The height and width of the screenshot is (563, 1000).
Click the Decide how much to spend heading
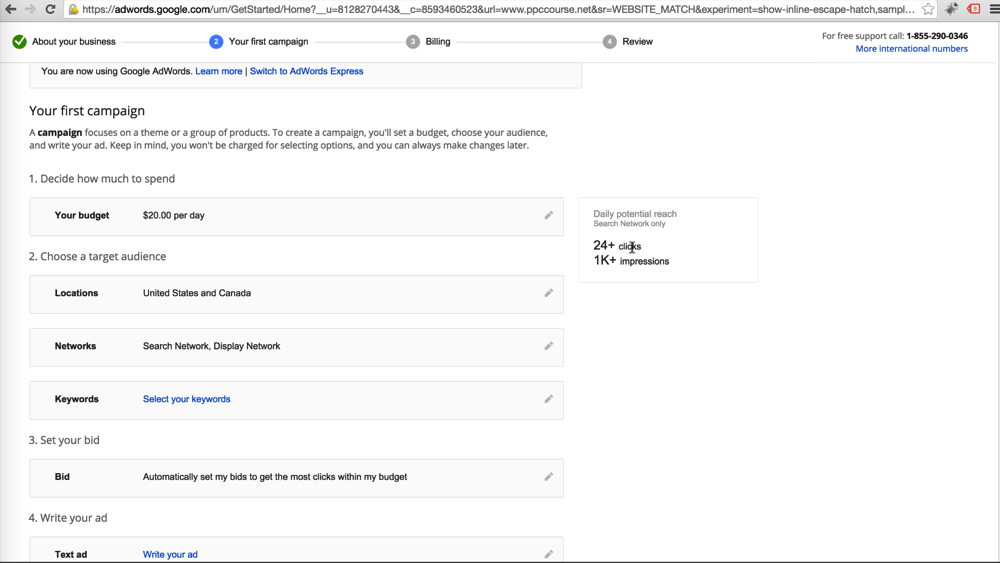[102, 179]
